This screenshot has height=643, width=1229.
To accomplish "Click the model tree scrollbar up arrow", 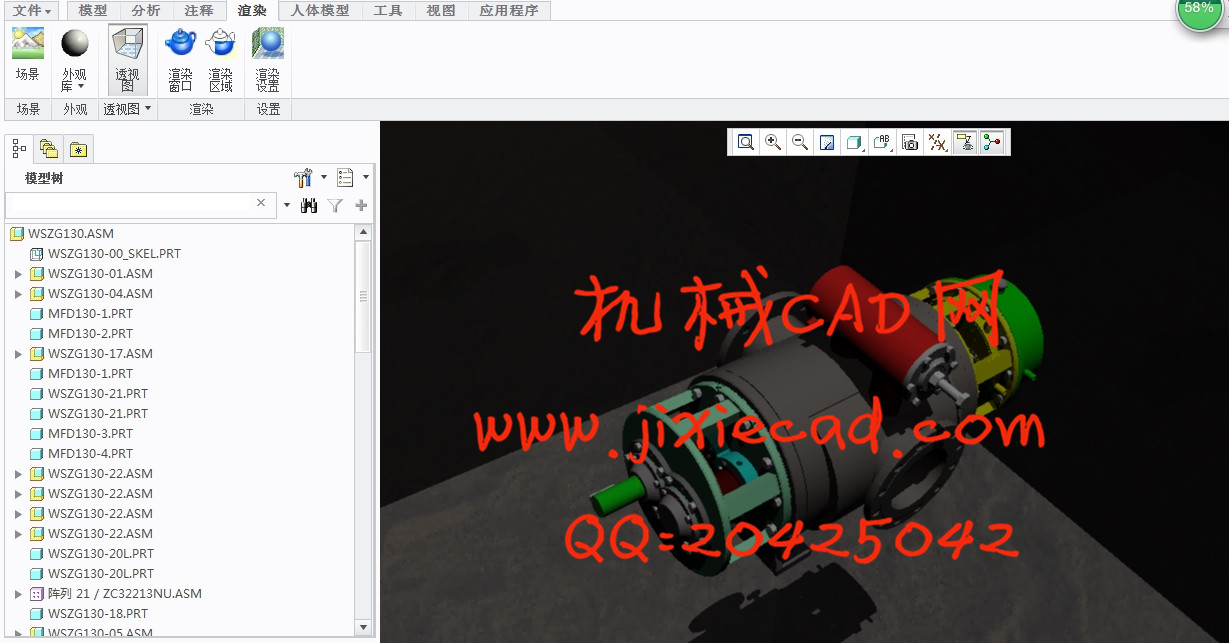I will (x=363, y=232).
